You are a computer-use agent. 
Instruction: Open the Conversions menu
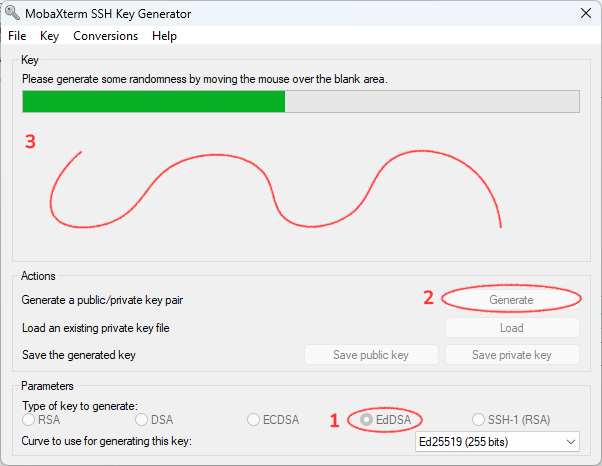(105, 35)
